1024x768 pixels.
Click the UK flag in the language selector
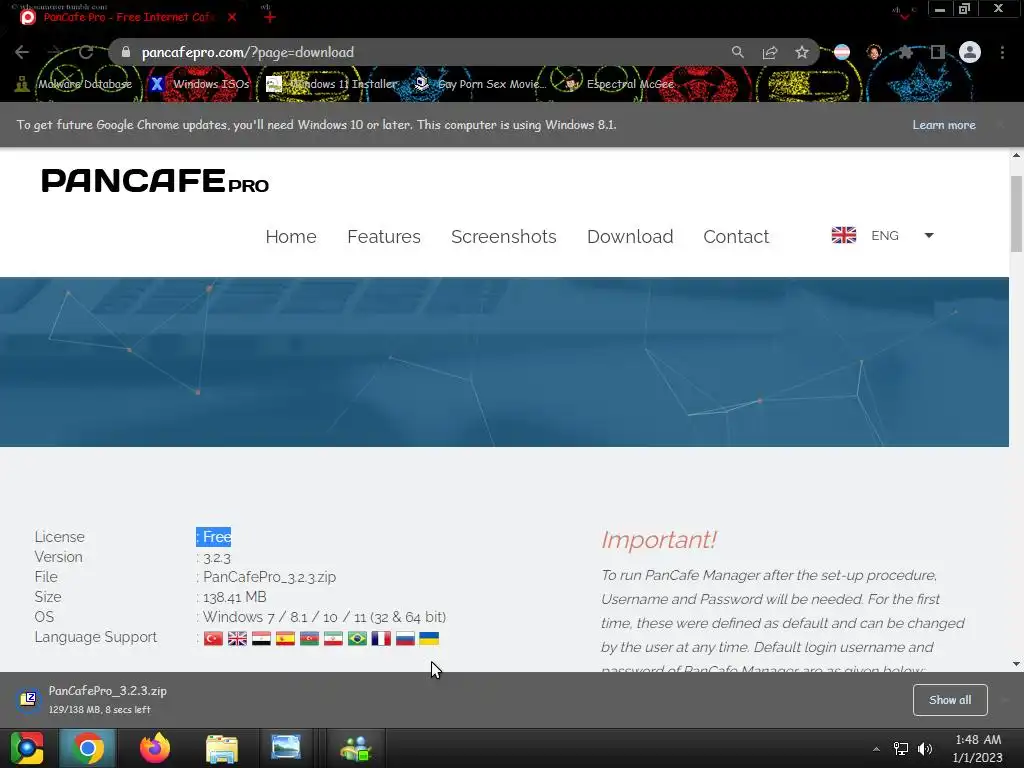(844, 235)
